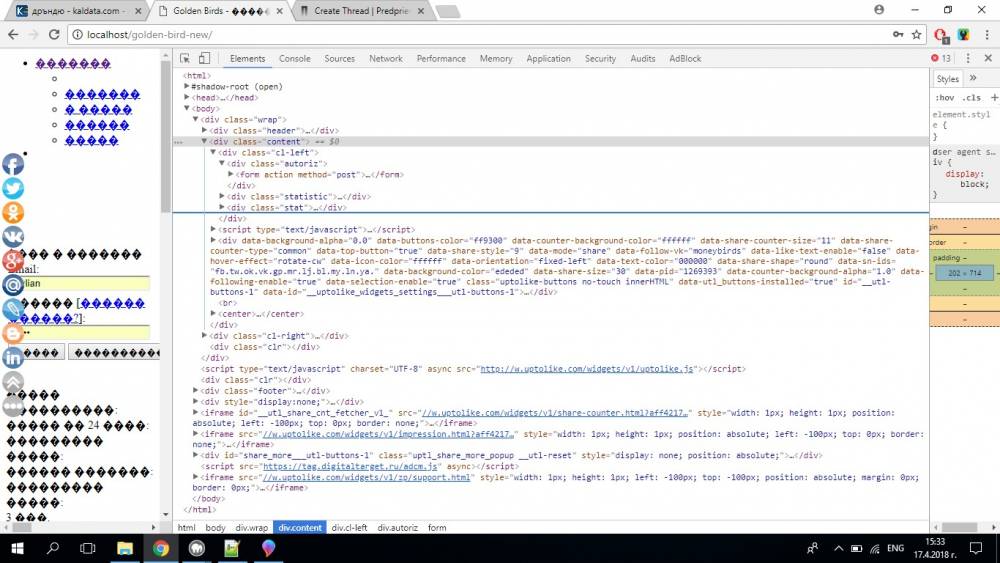Collapse the body element node

(187, 108)
